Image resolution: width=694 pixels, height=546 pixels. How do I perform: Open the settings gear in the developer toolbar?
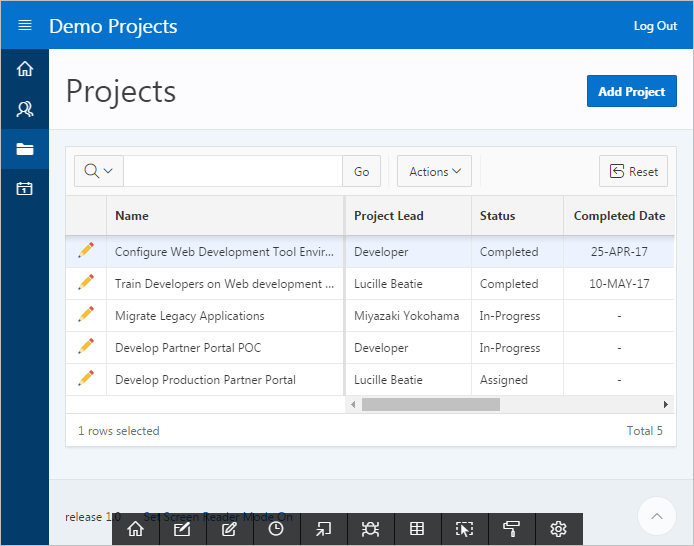tap(558, 529)
